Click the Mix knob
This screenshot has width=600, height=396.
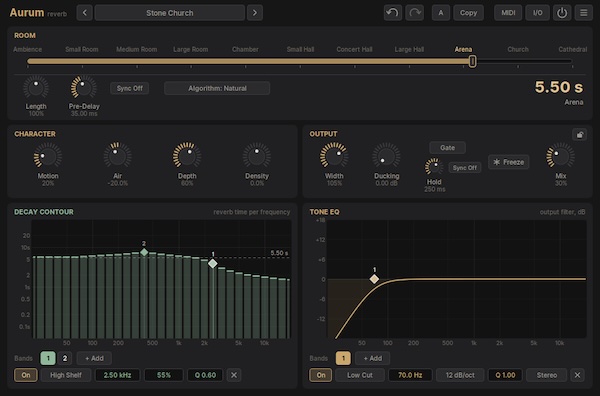tap(561, 155)
